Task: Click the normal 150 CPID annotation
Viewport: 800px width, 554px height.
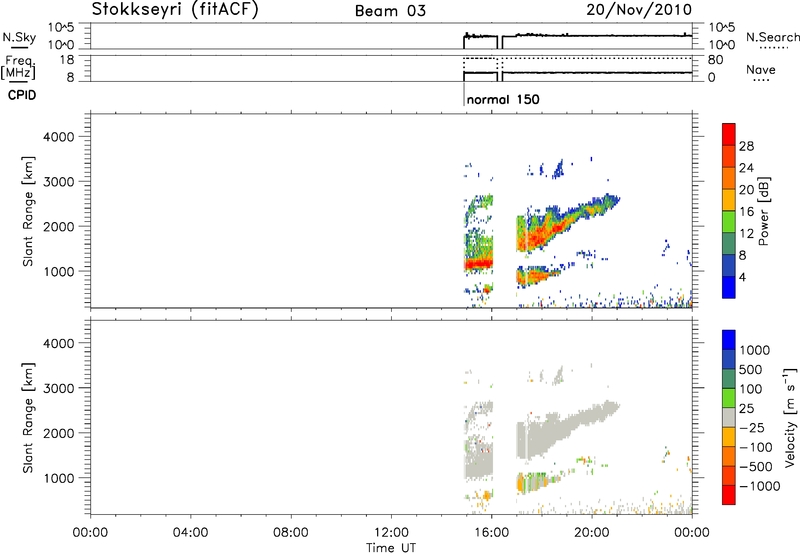Action: click(x=503, y=99)
